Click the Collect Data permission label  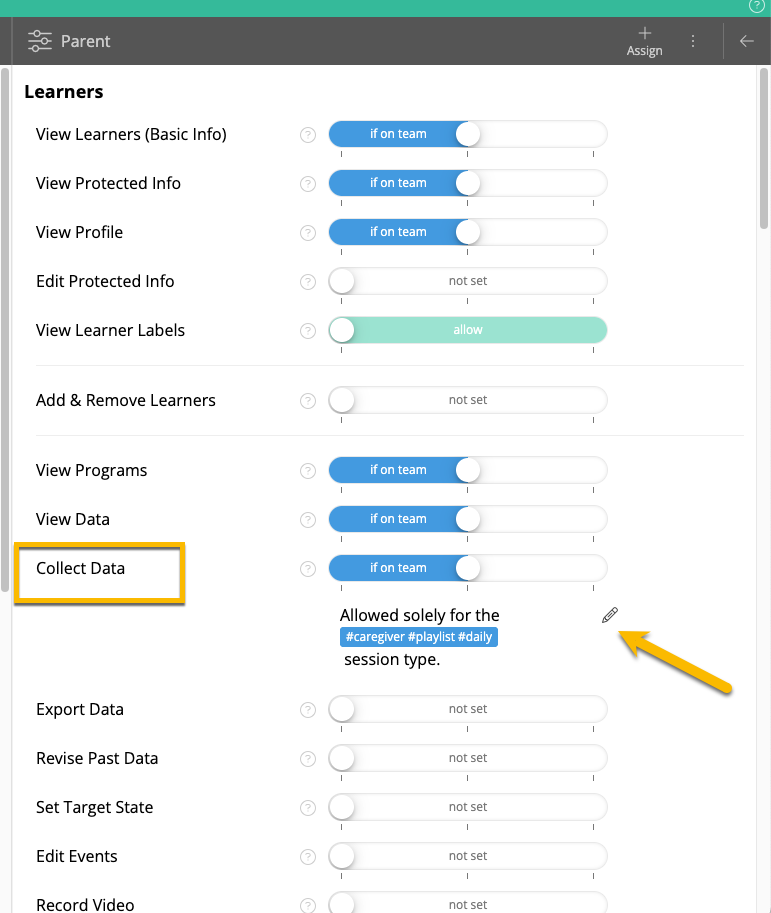pos(81,568)
